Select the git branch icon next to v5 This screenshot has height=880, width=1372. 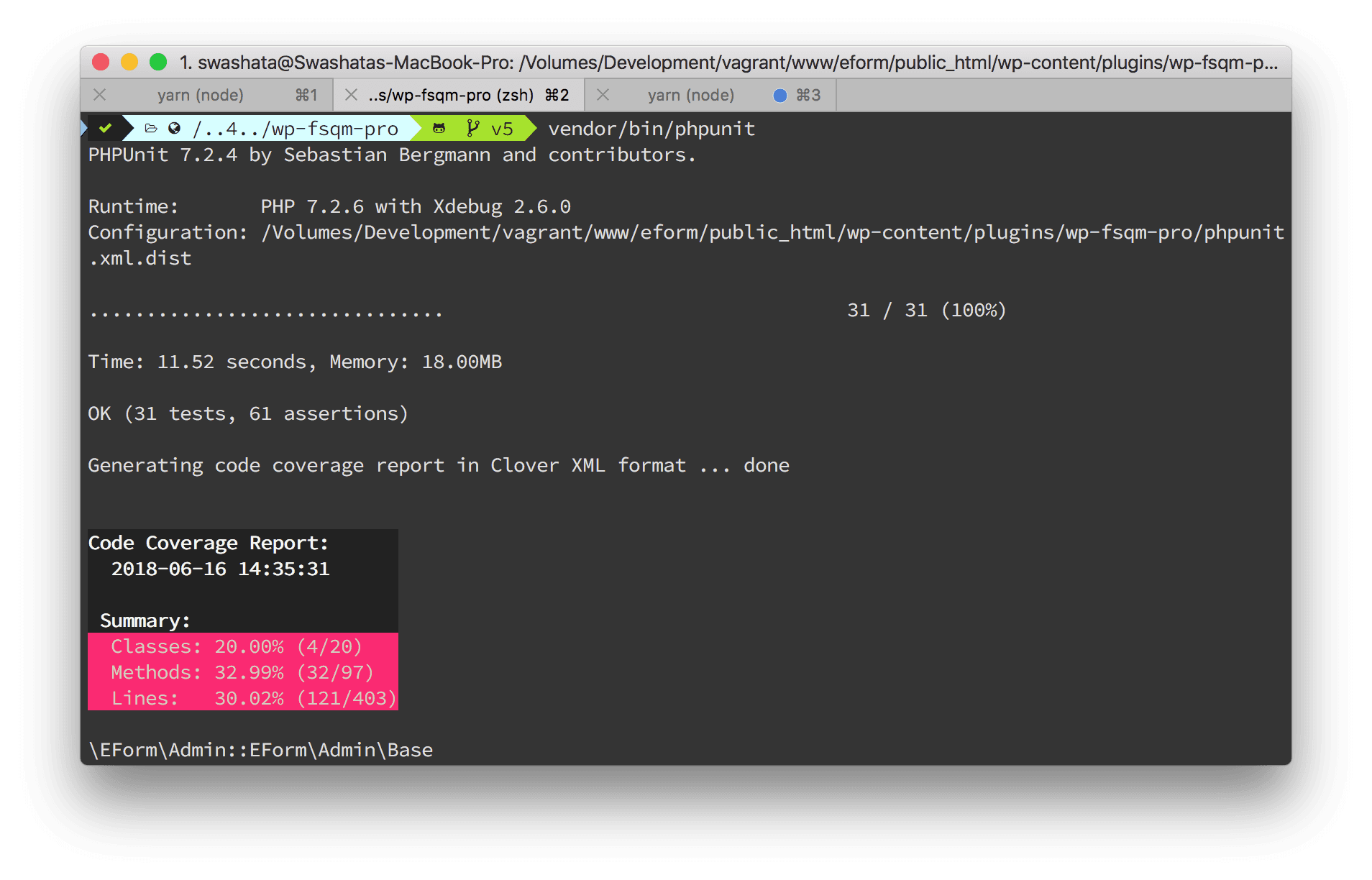pos(472,128)
